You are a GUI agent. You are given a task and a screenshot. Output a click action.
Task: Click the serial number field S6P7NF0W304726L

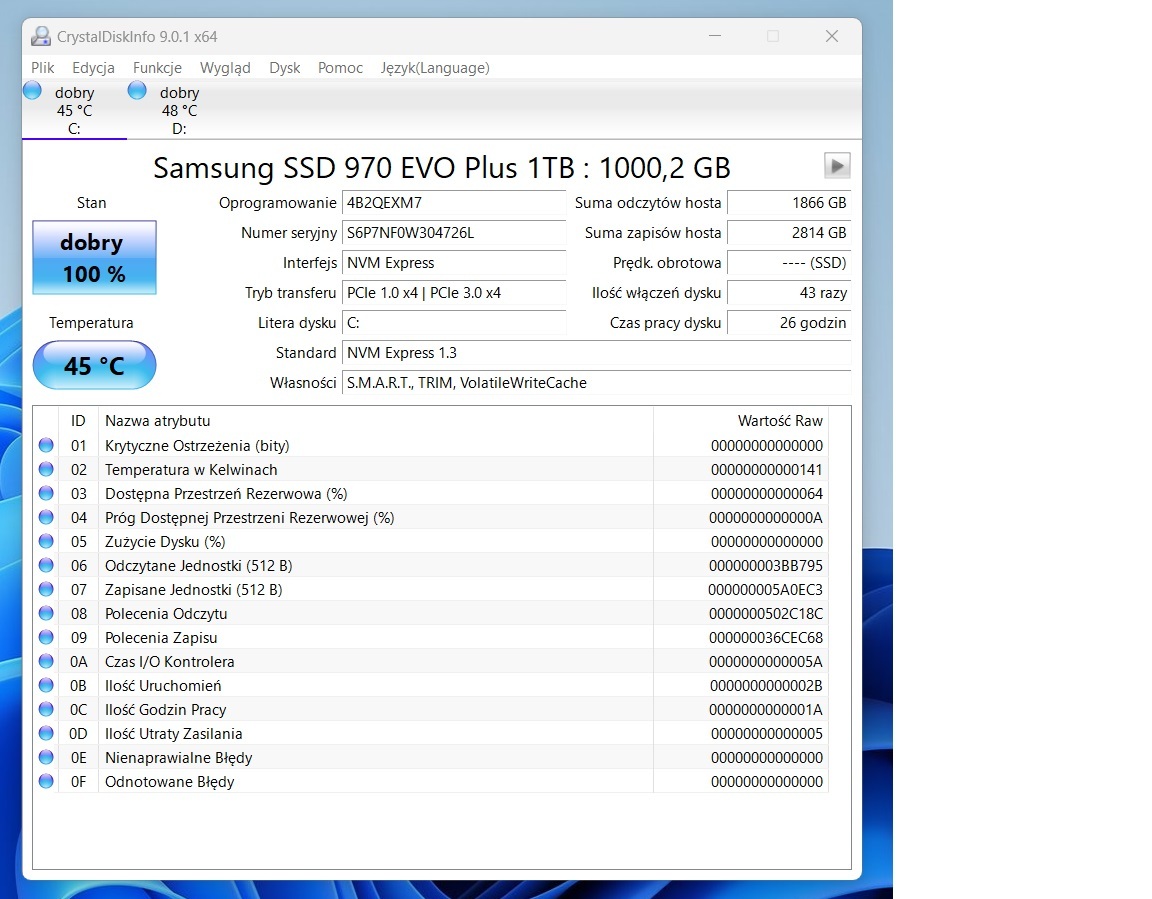[453, 233]
